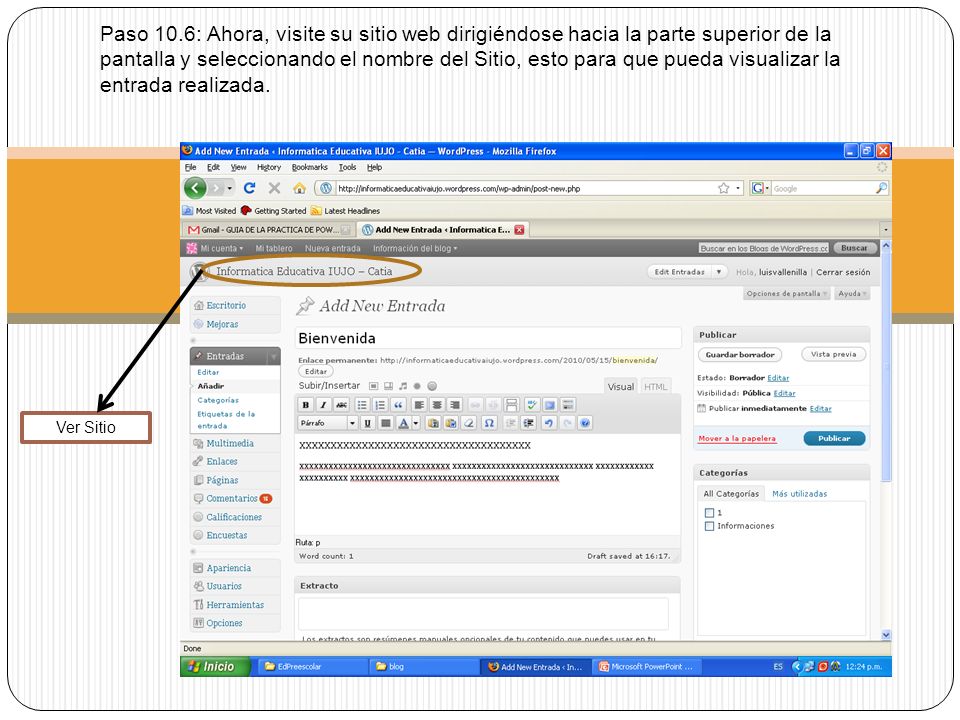Toggle the spellchecker in the editor

(x=531, y=405)
